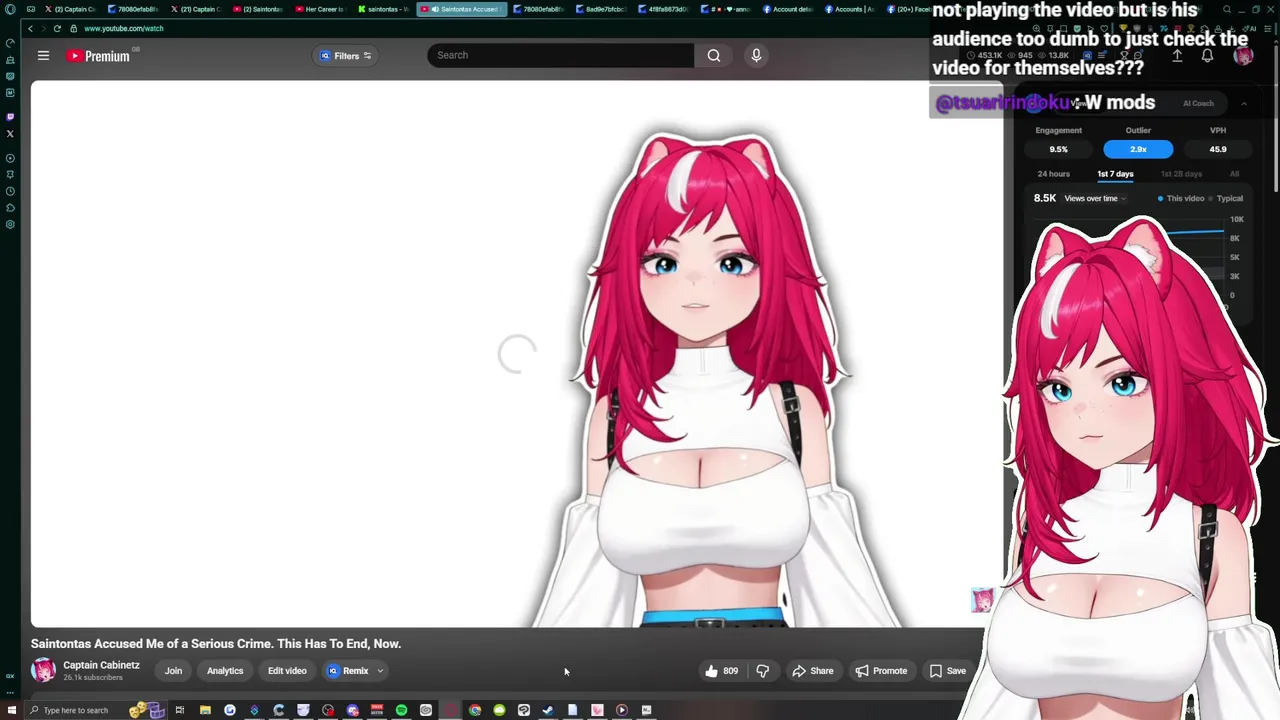
Task: Open Spotify from the taskbar
Action: click(401, 710)
